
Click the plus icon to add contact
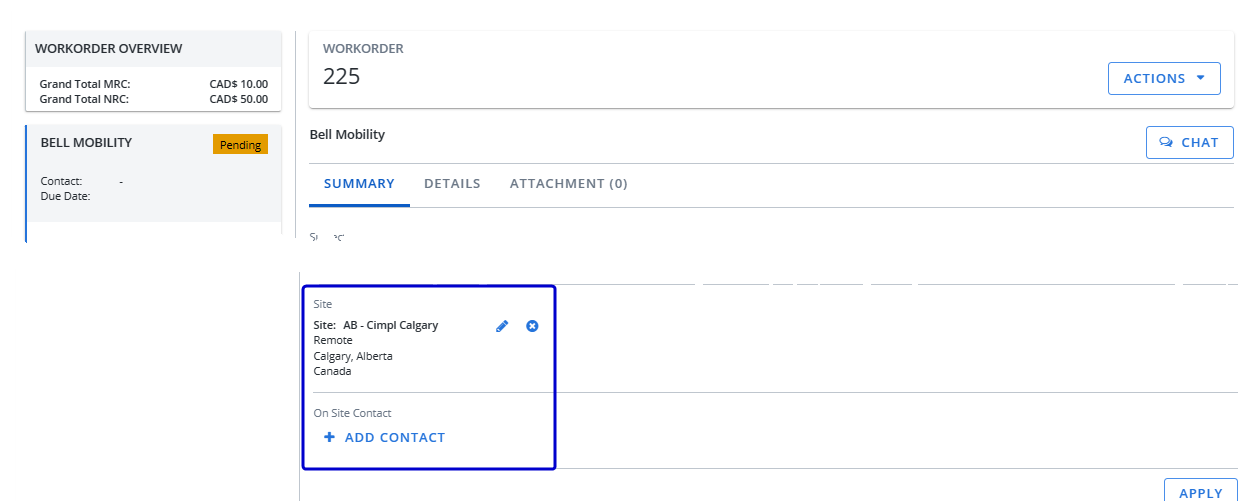tap(329, 438)
